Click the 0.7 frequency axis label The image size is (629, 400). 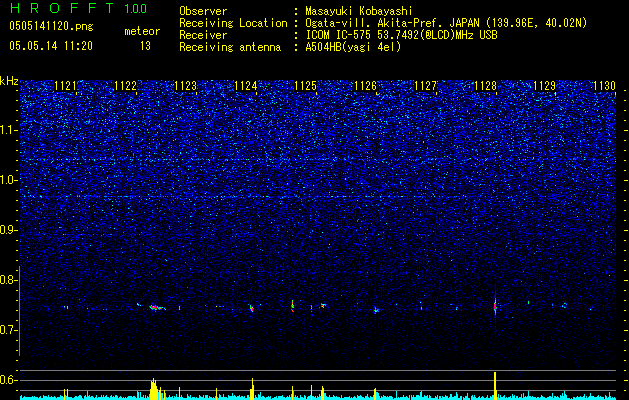pos(8,330)
